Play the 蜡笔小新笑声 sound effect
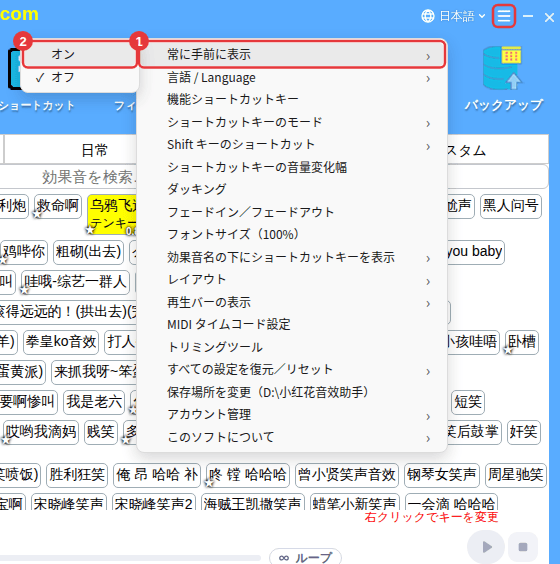The width and height of the screenshot is (560, 564). point(355,502)
